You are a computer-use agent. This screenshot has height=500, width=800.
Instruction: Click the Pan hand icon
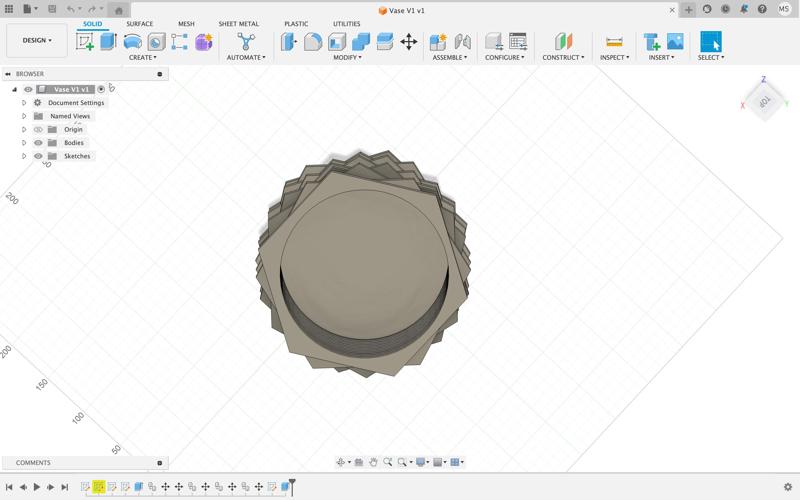(373, 462)
